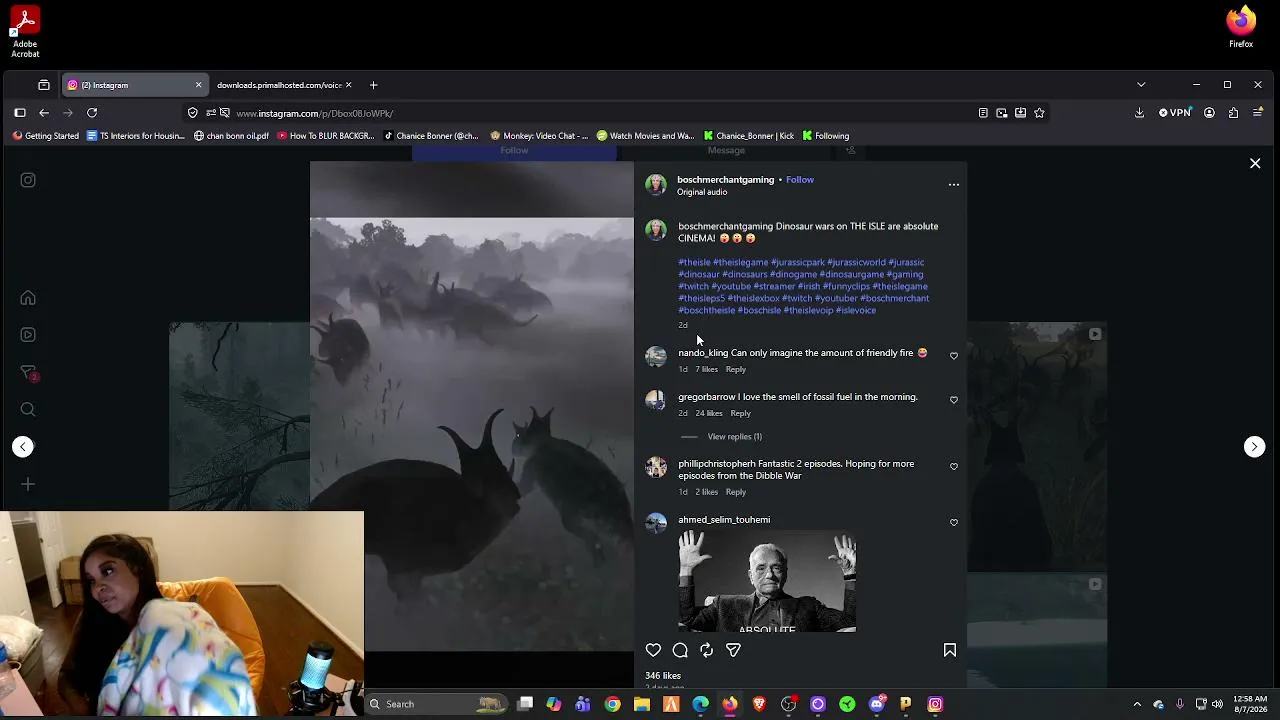Open boschmerchantgaming profile from post header

[x=725, y=180]
